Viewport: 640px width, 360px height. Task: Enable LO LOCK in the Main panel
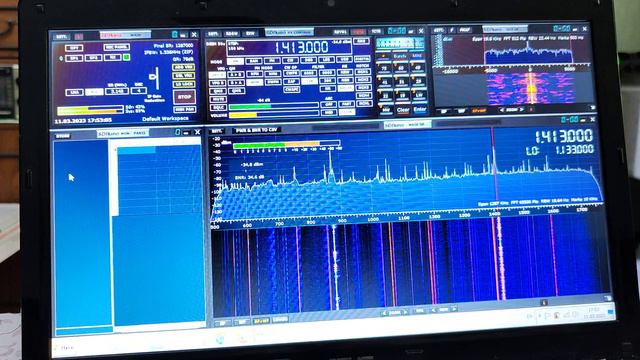(x=184, y=84)
